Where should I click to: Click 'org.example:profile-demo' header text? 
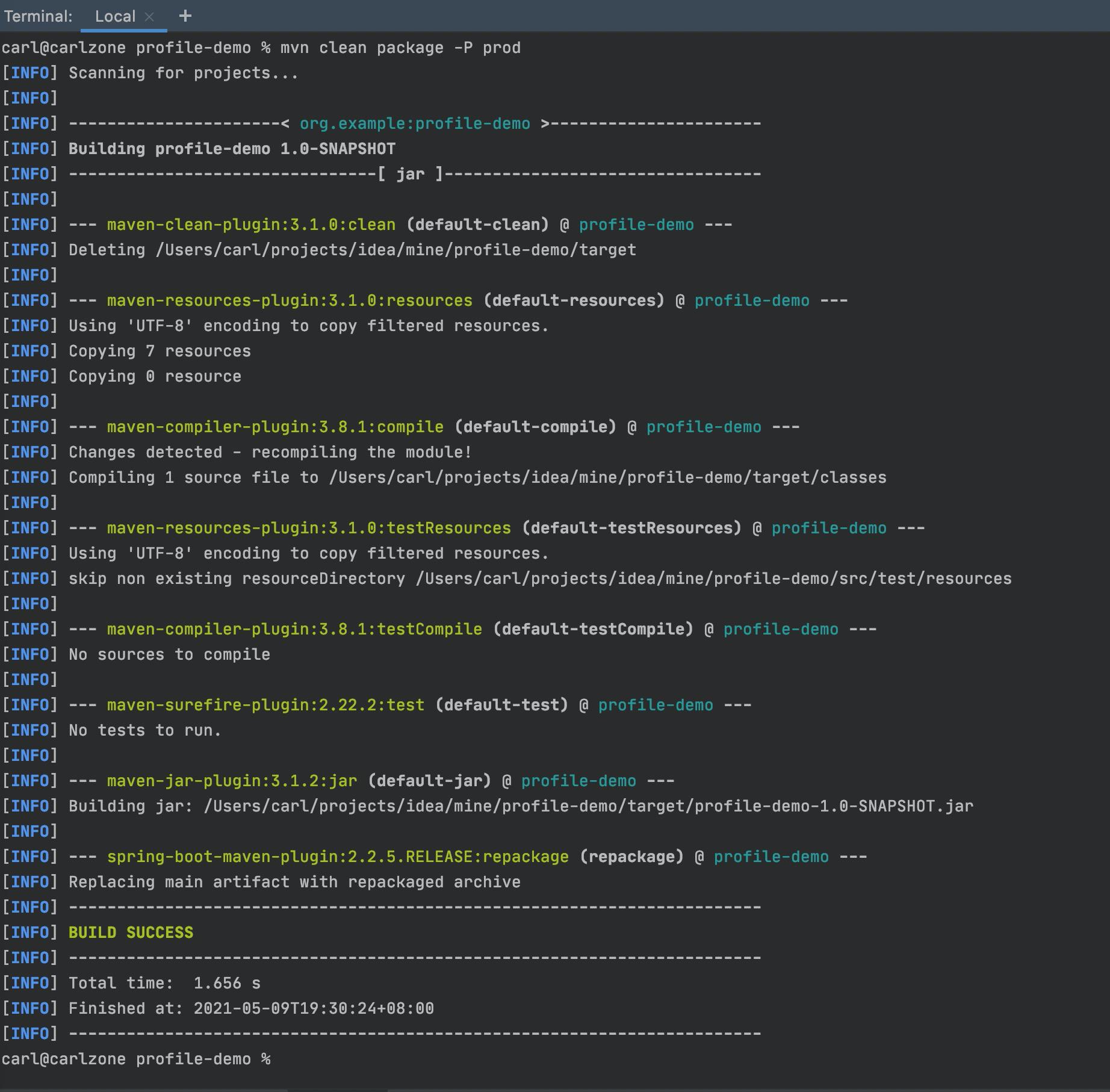pyautogui.click(x=415, y=124)
